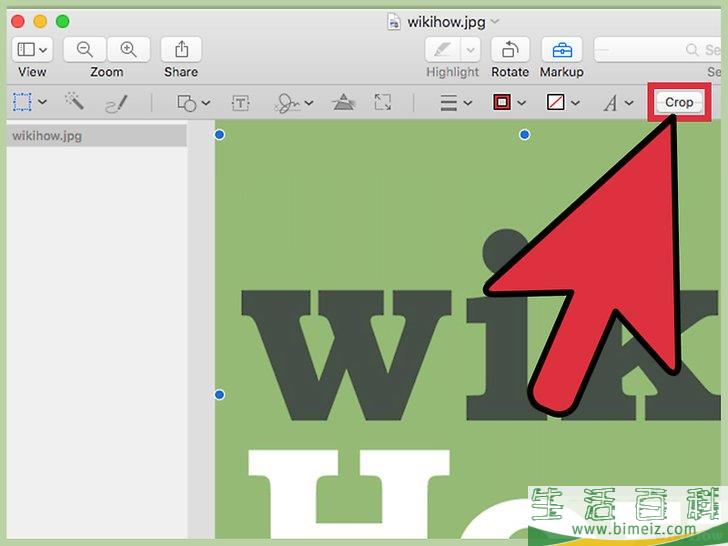Viewport: 728px width, 546px height.
Task: Expand the Border Color chevron
Action: pyautogui.click(x=521, y=103)
